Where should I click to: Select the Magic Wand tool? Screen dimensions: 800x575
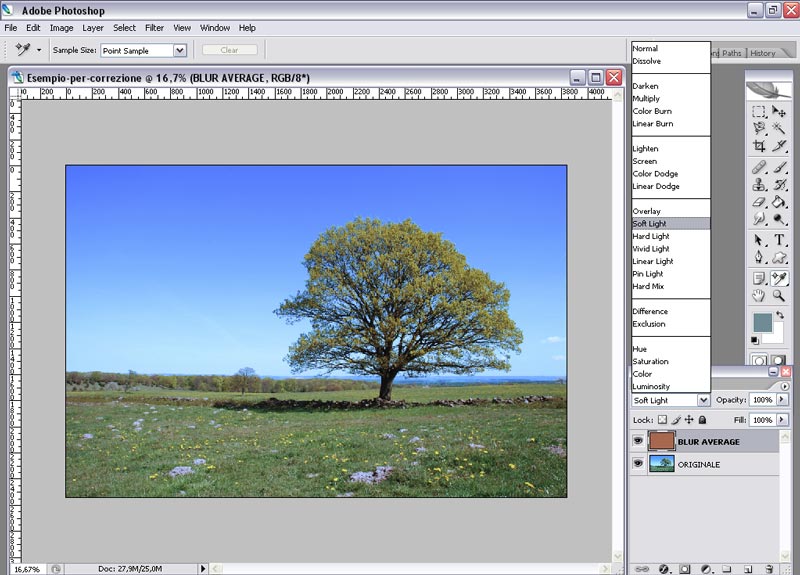click(x=779, y=129)
